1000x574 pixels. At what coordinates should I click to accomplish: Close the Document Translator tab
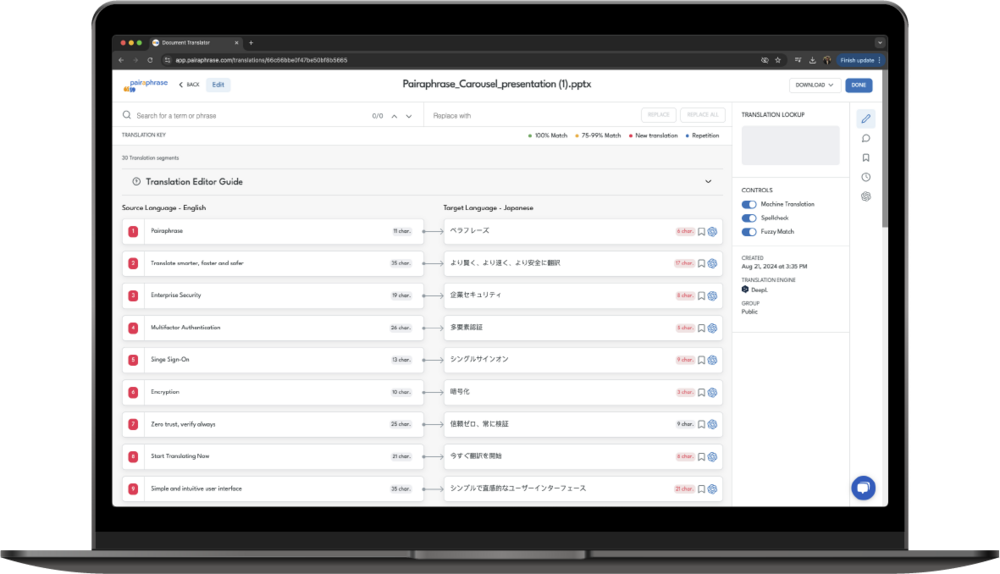pyautogui.click(x=236, y=43)
